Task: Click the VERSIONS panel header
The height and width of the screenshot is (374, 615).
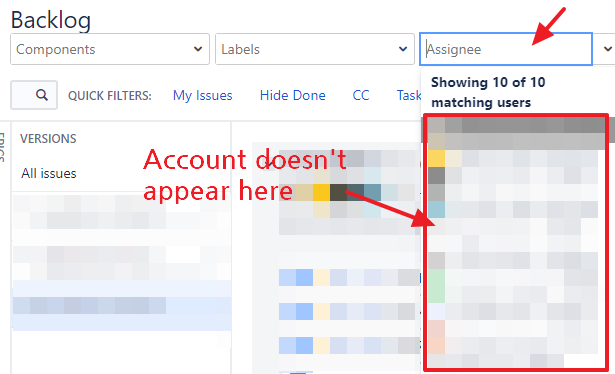Action: coord(48,139)
